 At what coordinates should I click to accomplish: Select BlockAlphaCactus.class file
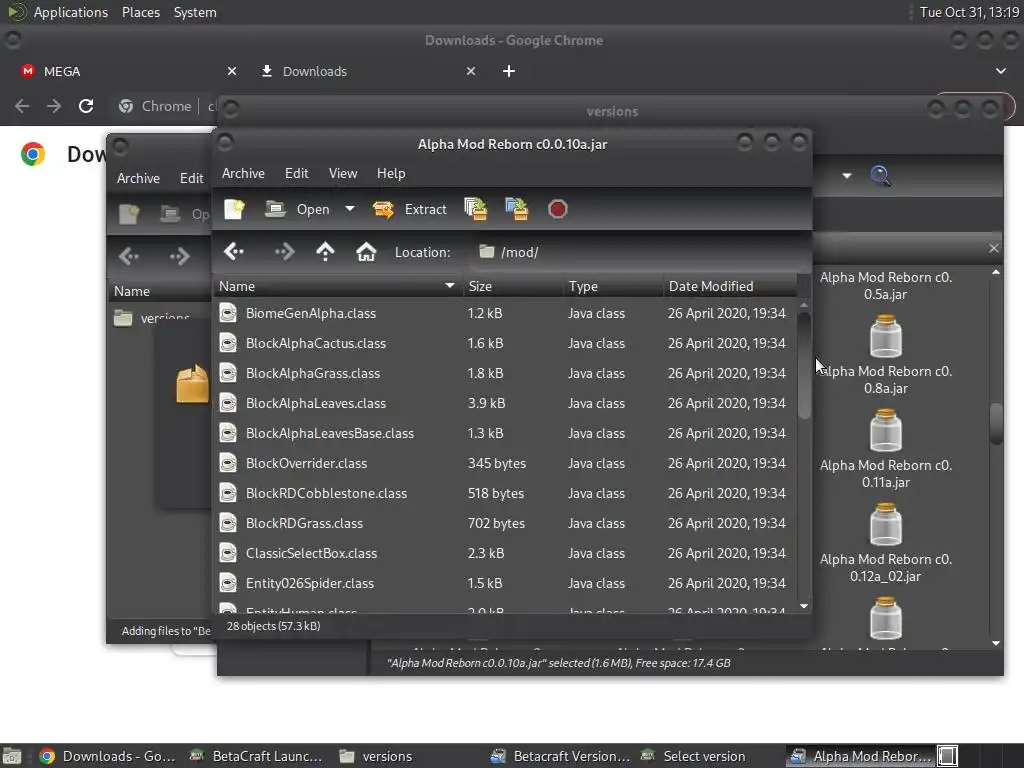[505, 344]
